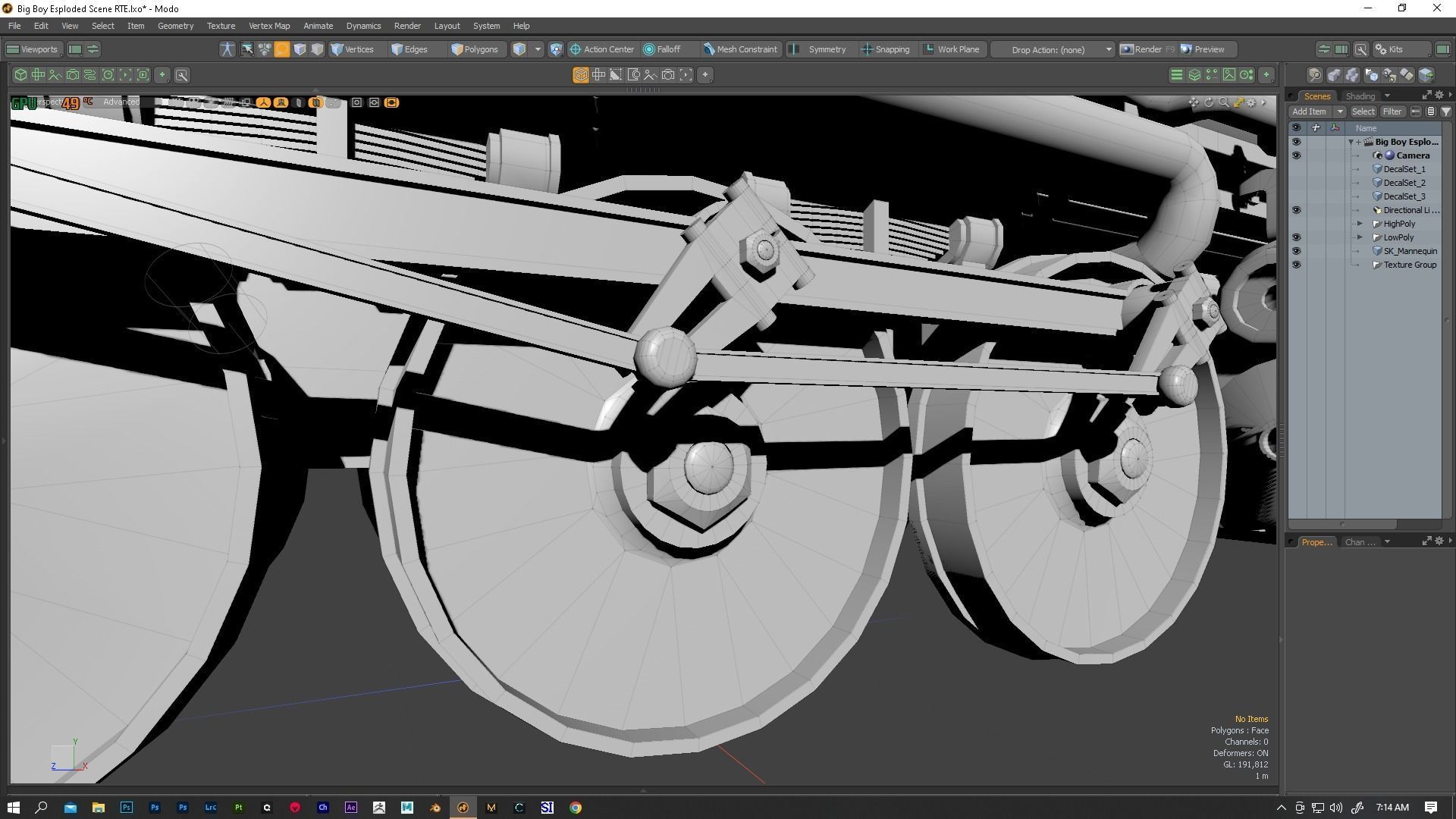Click the Scenes panel horizontal scrollbar

pyautogui.click(x=1342, y=524)
